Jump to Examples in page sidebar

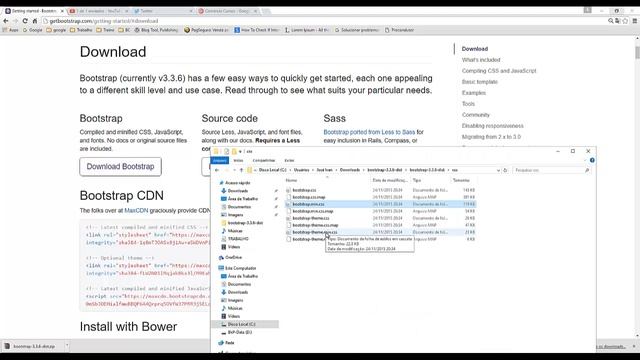point(473,93)
